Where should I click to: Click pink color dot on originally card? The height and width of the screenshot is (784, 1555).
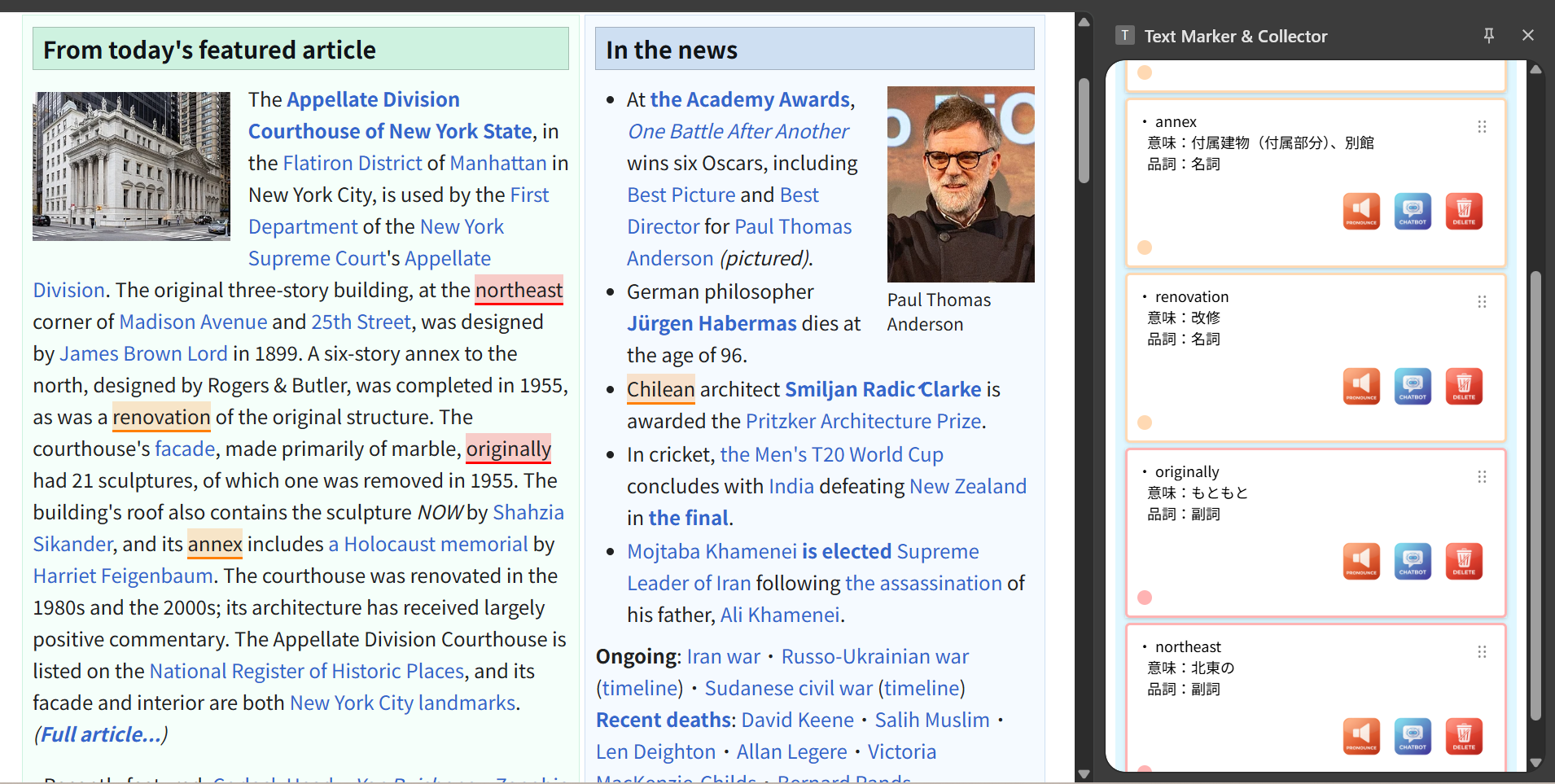pyautogui.click(x=1145, y=598)
